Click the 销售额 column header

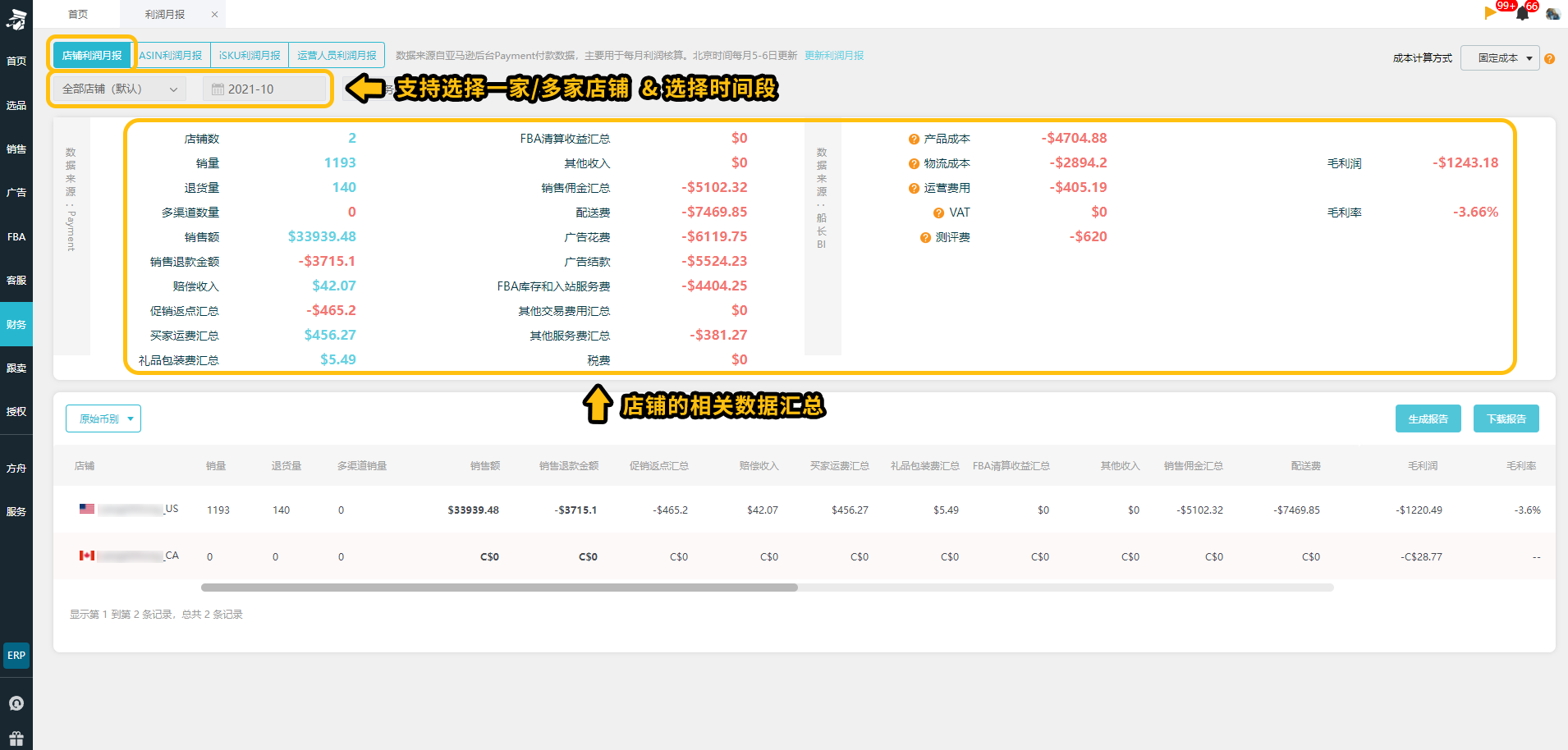coord(485,466)
